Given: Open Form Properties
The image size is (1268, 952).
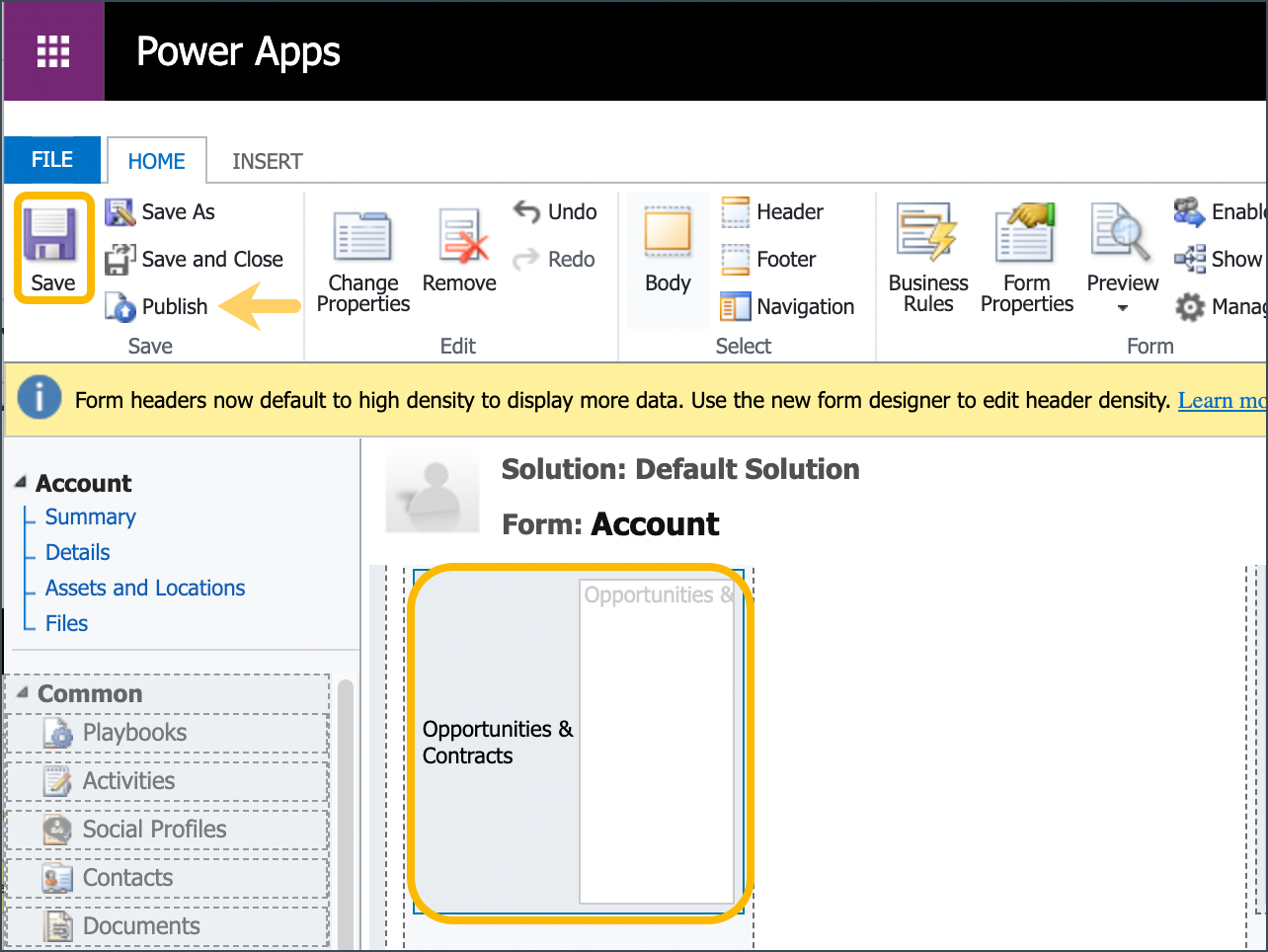Looking at the screenshot, I should point(1027,259).
